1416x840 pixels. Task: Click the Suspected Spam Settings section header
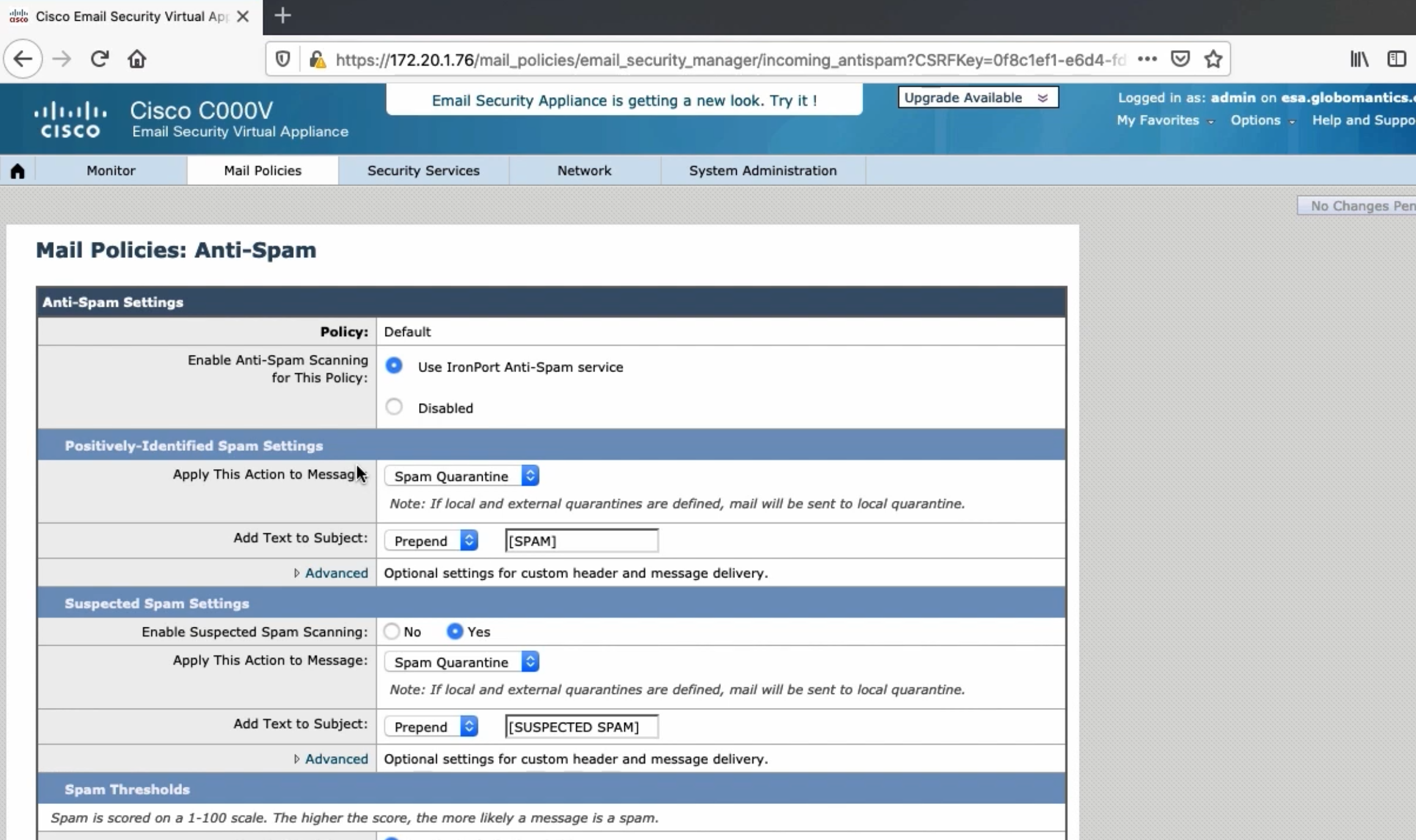coord(552,603)
